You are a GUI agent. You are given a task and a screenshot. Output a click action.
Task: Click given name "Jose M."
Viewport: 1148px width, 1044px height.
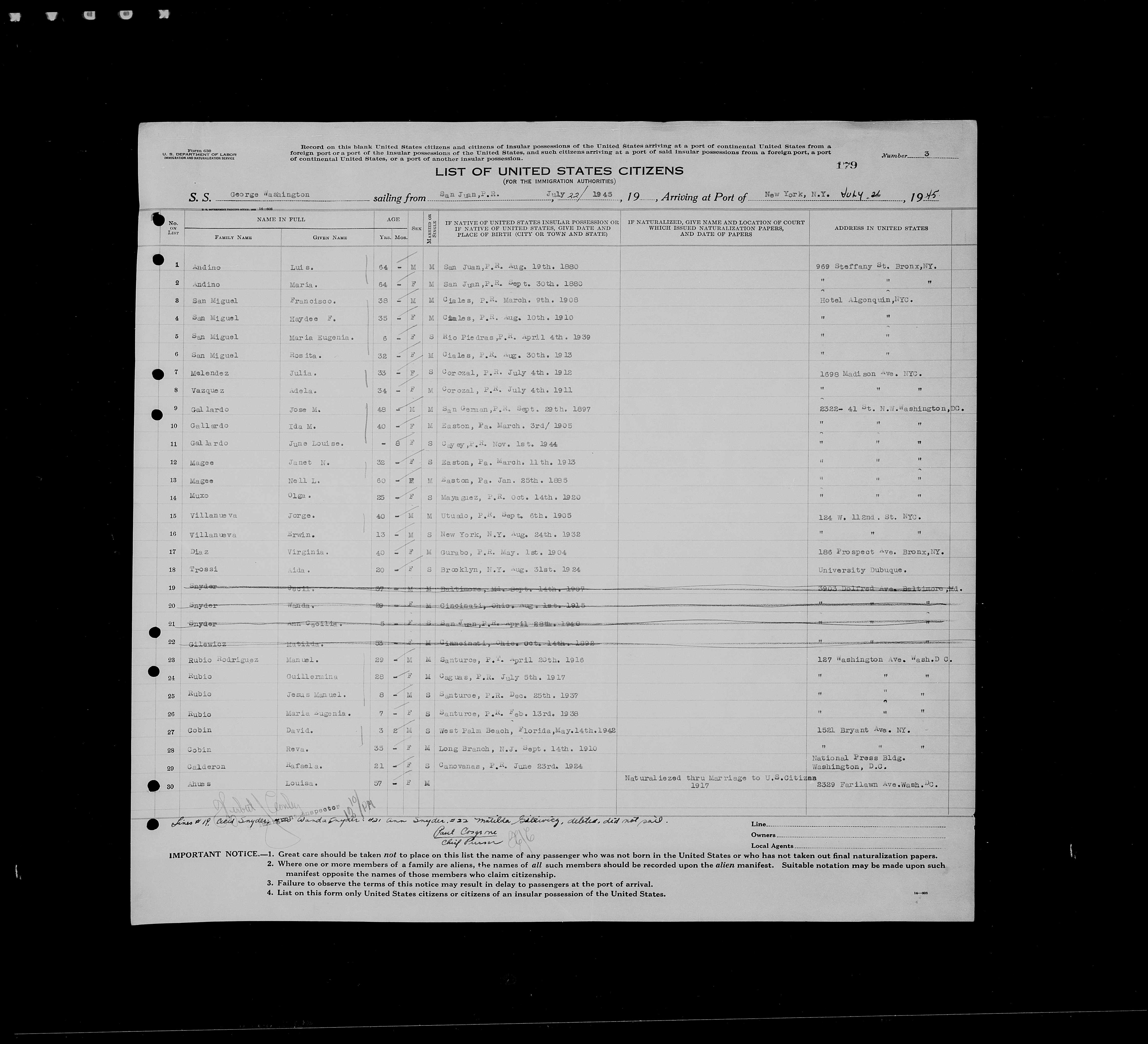tap(306, 409)
